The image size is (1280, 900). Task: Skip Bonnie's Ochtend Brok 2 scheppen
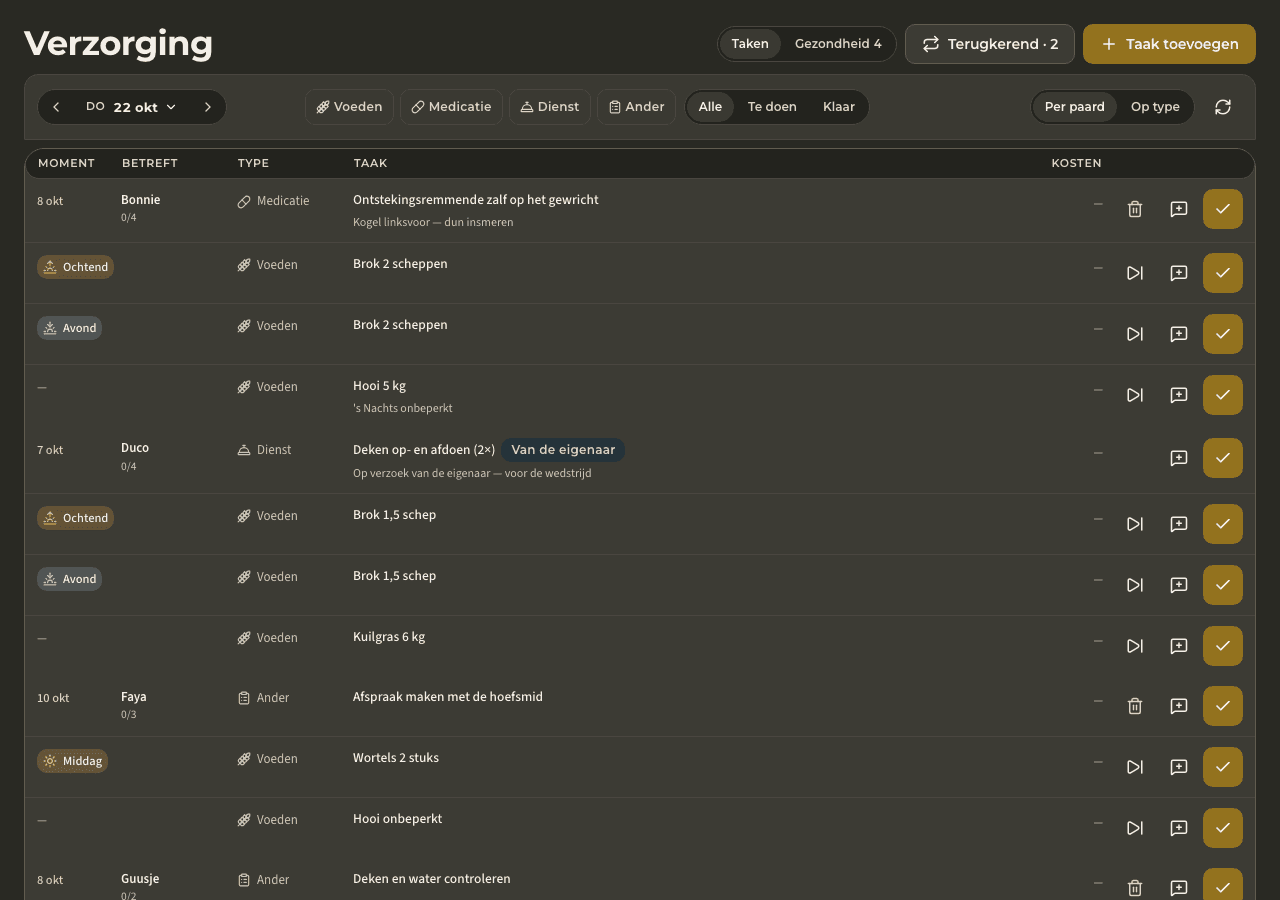pyautogui.click(x=1135, y=273)
